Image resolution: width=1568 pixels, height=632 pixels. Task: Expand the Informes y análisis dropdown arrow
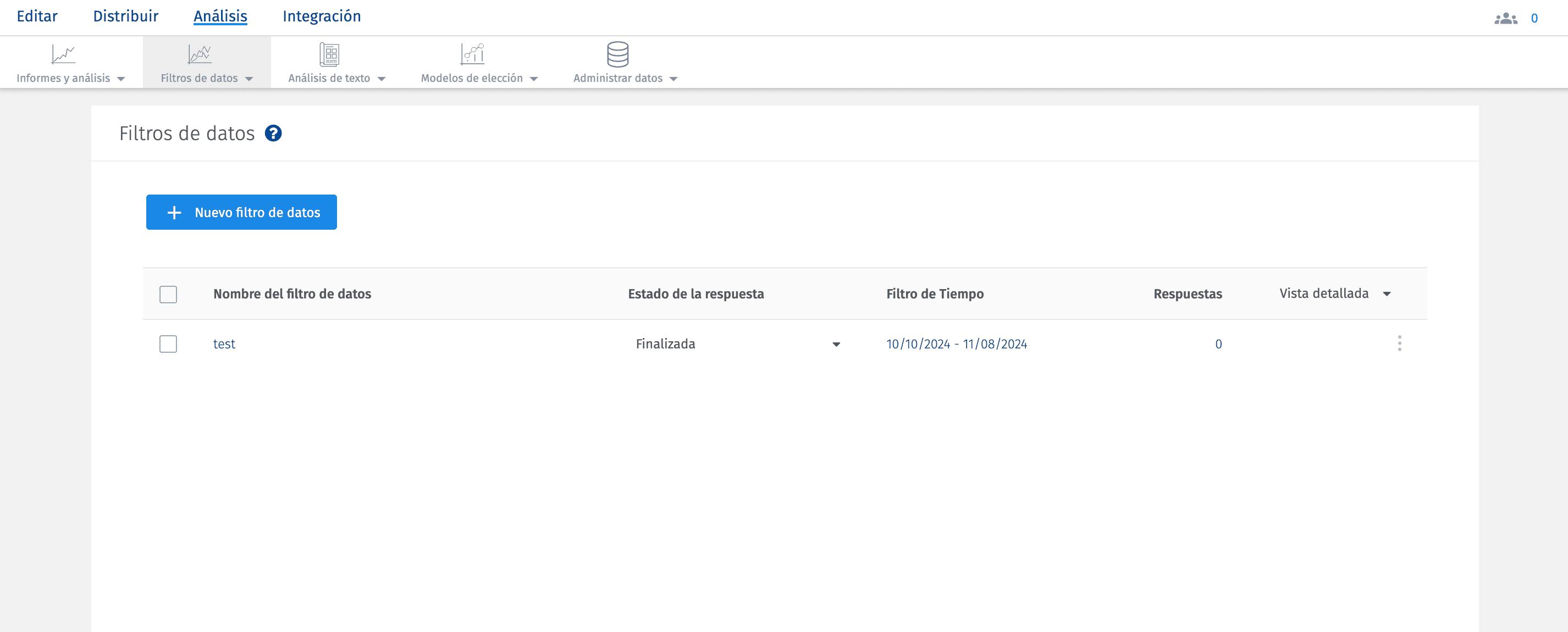click(x=121, y=79)
